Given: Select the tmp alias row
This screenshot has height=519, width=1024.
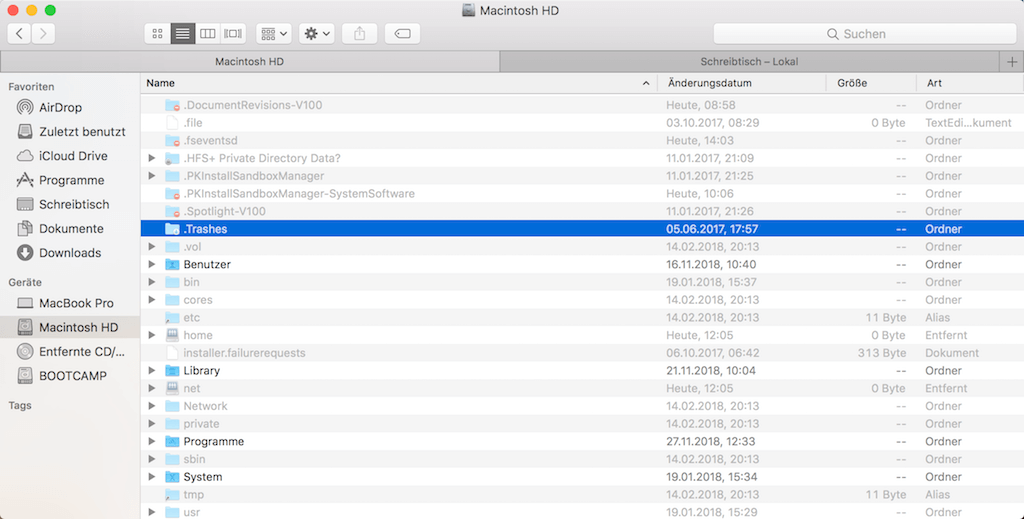Looking at the screenshot, I should (583, 494).
